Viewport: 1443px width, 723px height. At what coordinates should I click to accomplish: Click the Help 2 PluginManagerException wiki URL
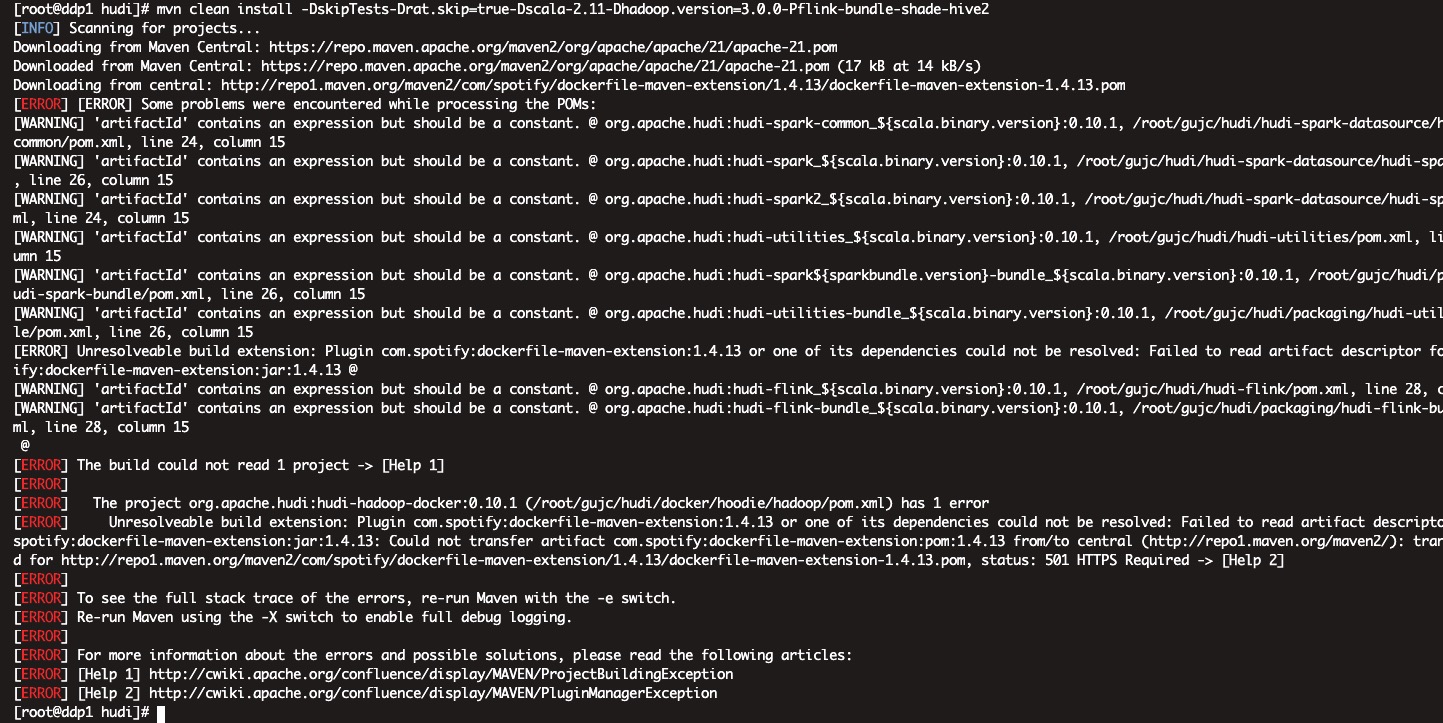[x=433, y=693]
